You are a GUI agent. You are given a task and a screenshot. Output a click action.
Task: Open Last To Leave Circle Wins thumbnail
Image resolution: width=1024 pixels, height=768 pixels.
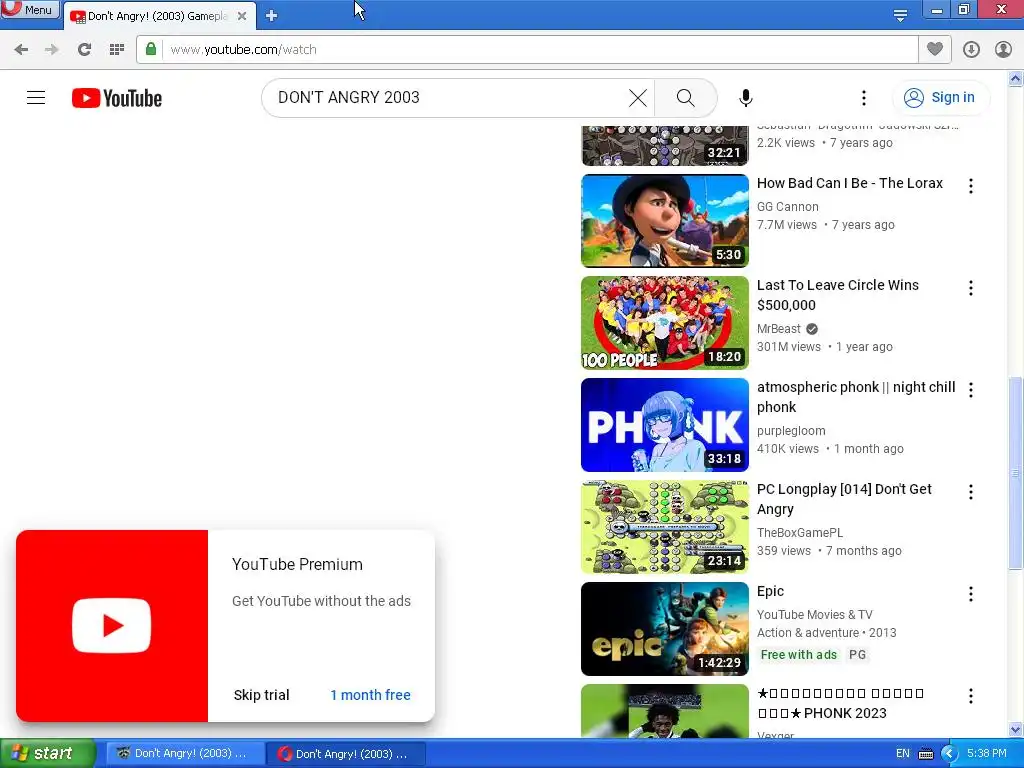[x=665, y=323]
